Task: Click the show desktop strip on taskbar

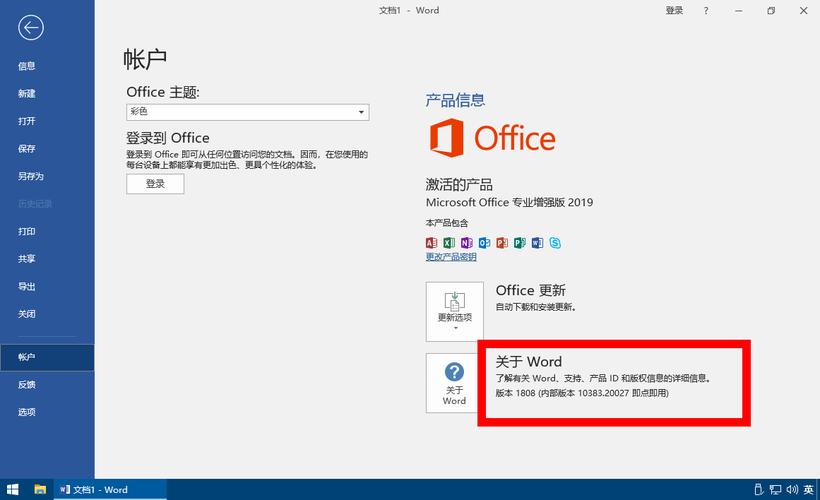Action: coord(818,490)
